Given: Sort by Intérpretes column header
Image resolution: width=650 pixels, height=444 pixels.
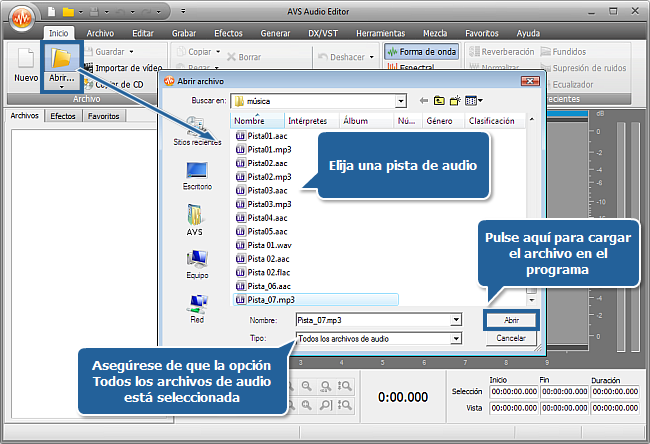Looking at the screenshot, I should click(x=312, y=121).
